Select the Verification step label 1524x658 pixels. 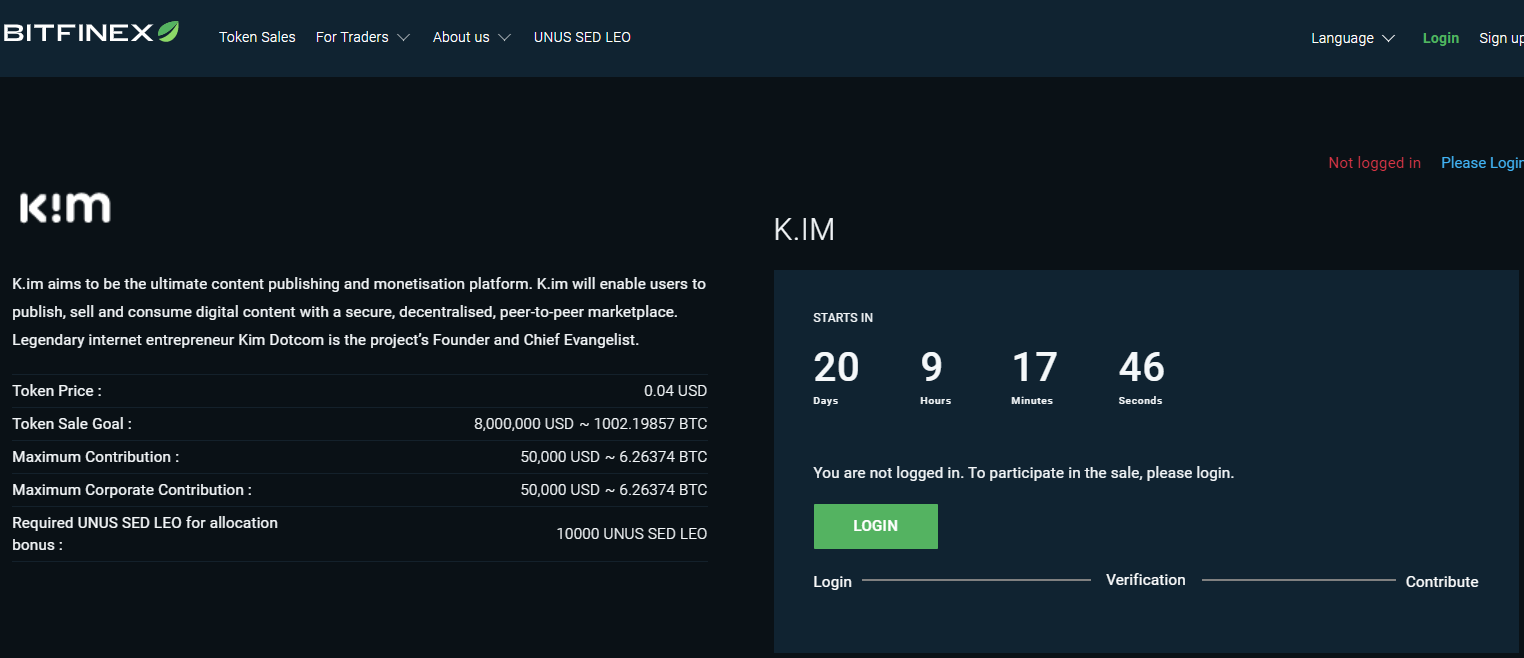point(1145,580)
